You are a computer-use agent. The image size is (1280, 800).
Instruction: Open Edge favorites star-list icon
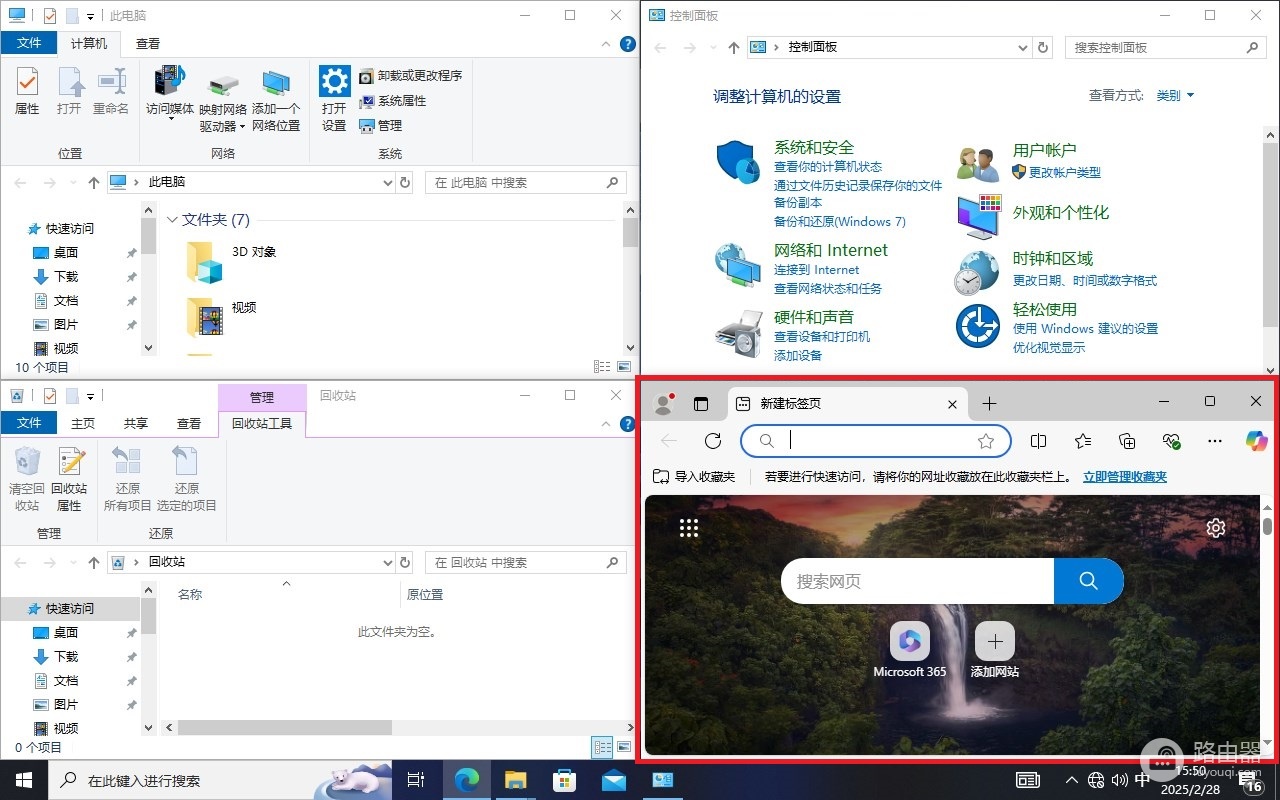[x=1083, y=441]
